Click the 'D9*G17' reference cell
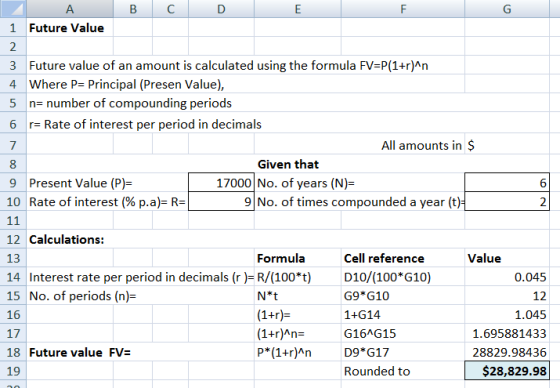560x388 pixels. coord(366,353)
